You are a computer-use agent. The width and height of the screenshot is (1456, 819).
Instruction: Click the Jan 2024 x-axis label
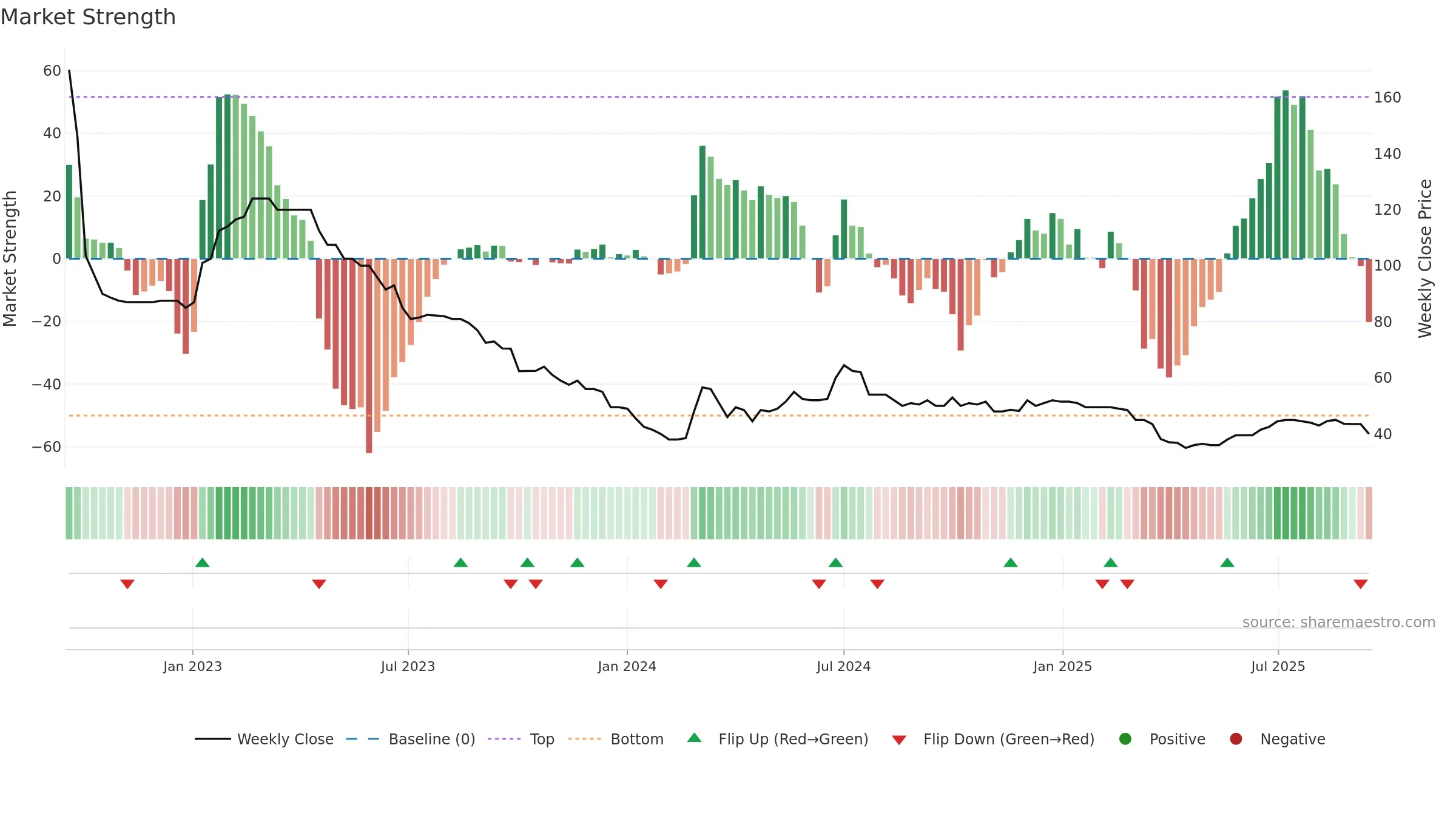point(627,667)
